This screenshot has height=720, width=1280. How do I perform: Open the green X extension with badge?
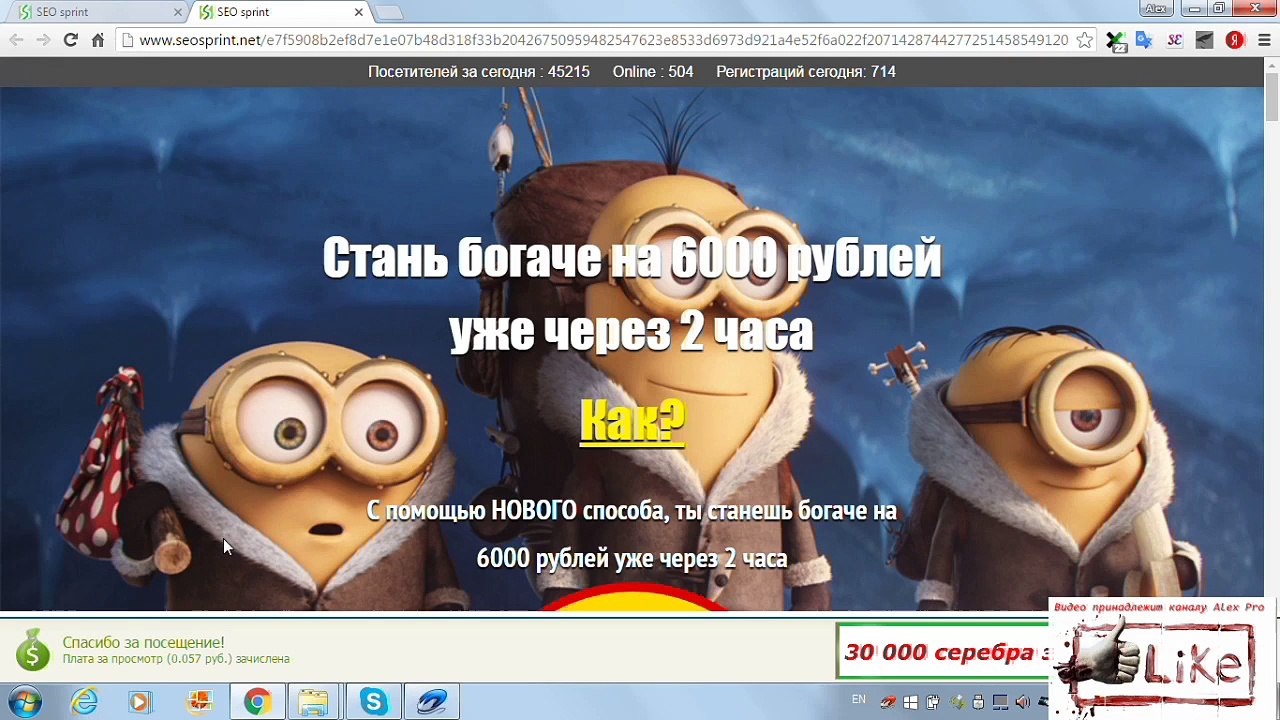1115,41
